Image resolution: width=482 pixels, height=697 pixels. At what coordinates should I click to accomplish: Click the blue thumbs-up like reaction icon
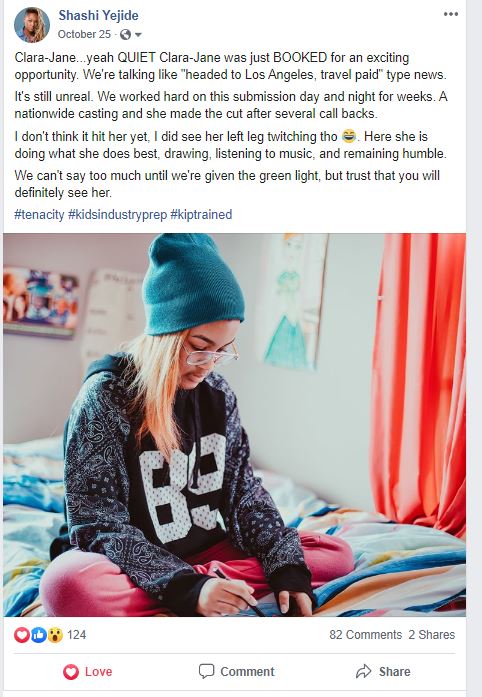38,635
